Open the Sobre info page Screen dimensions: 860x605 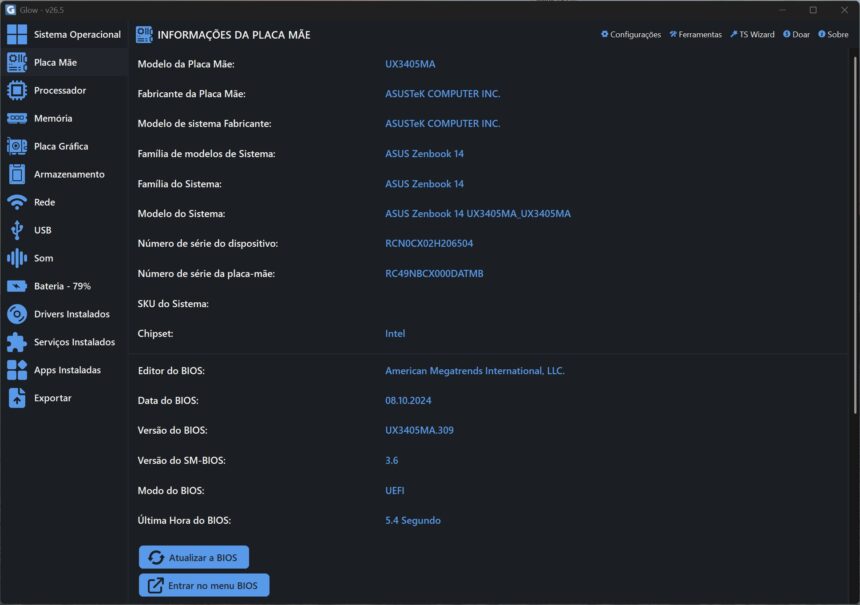tap(833, 34)
